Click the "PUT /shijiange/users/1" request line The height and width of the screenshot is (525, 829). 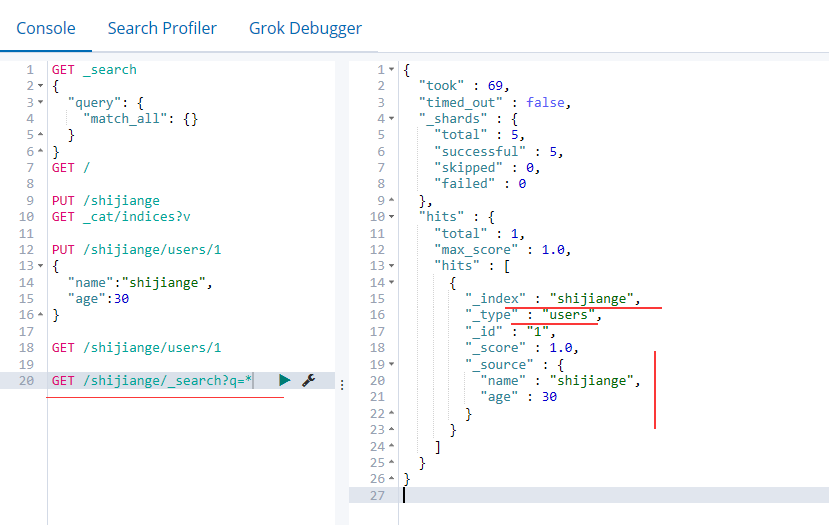136,250
